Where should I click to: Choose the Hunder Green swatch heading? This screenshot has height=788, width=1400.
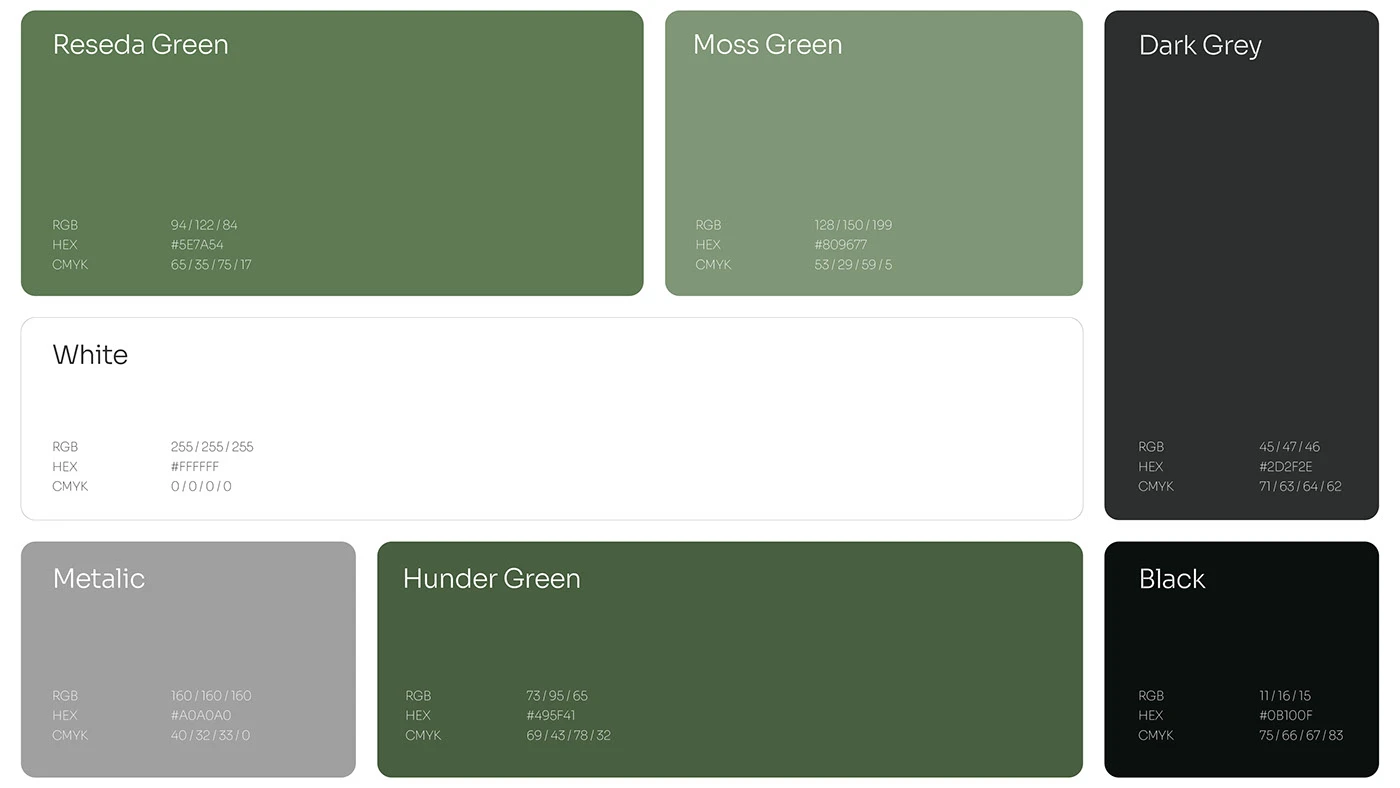click(491, 579)
